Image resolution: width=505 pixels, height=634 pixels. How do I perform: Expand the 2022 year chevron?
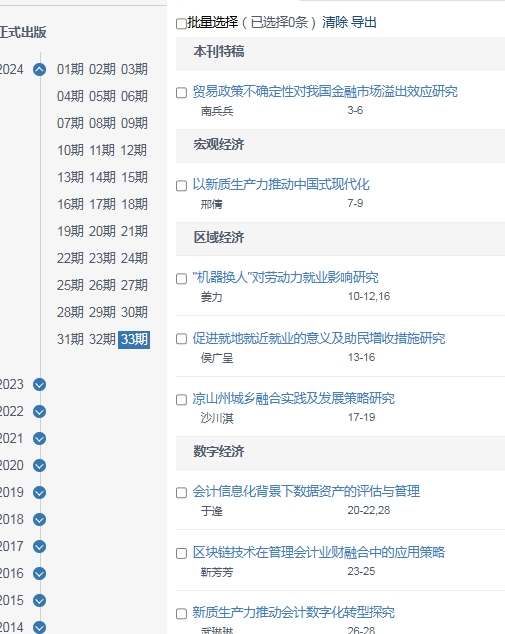pos(39,412)
